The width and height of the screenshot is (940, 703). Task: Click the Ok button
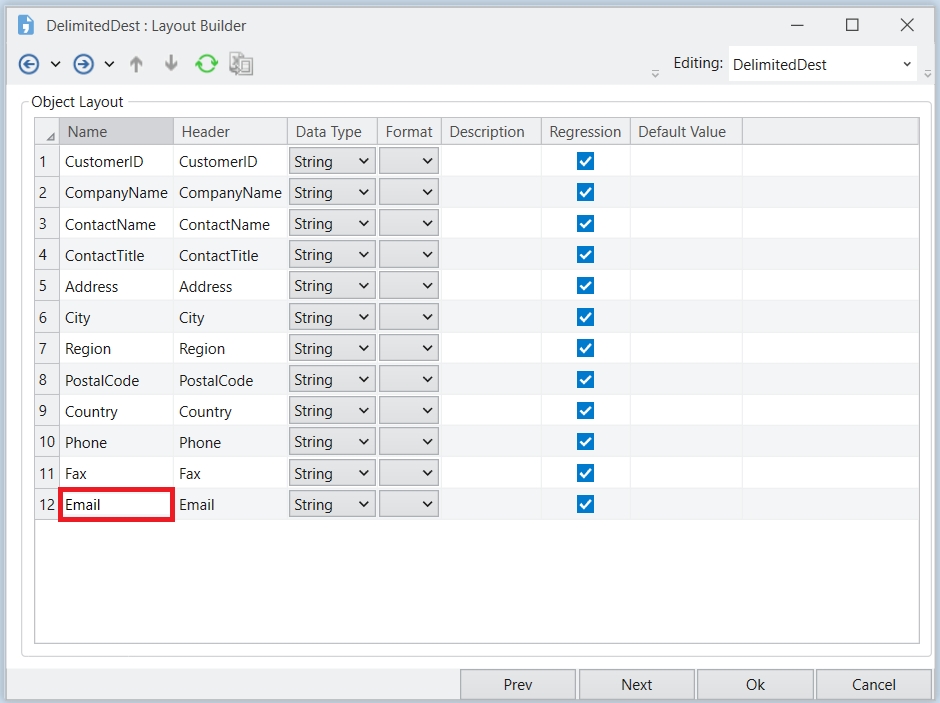(755, 685)
